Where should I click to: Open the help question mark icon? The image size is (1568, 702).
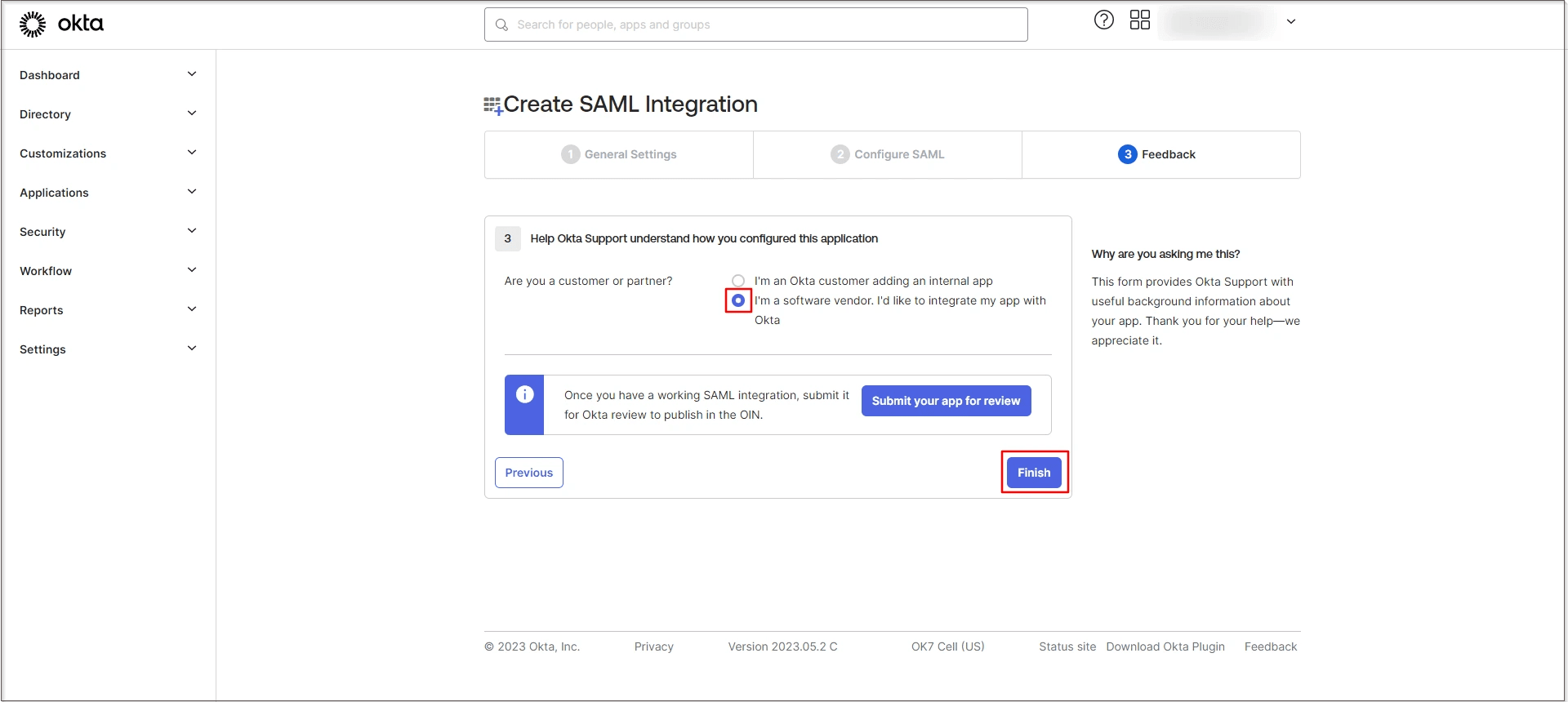click(x=1103, y=20)
